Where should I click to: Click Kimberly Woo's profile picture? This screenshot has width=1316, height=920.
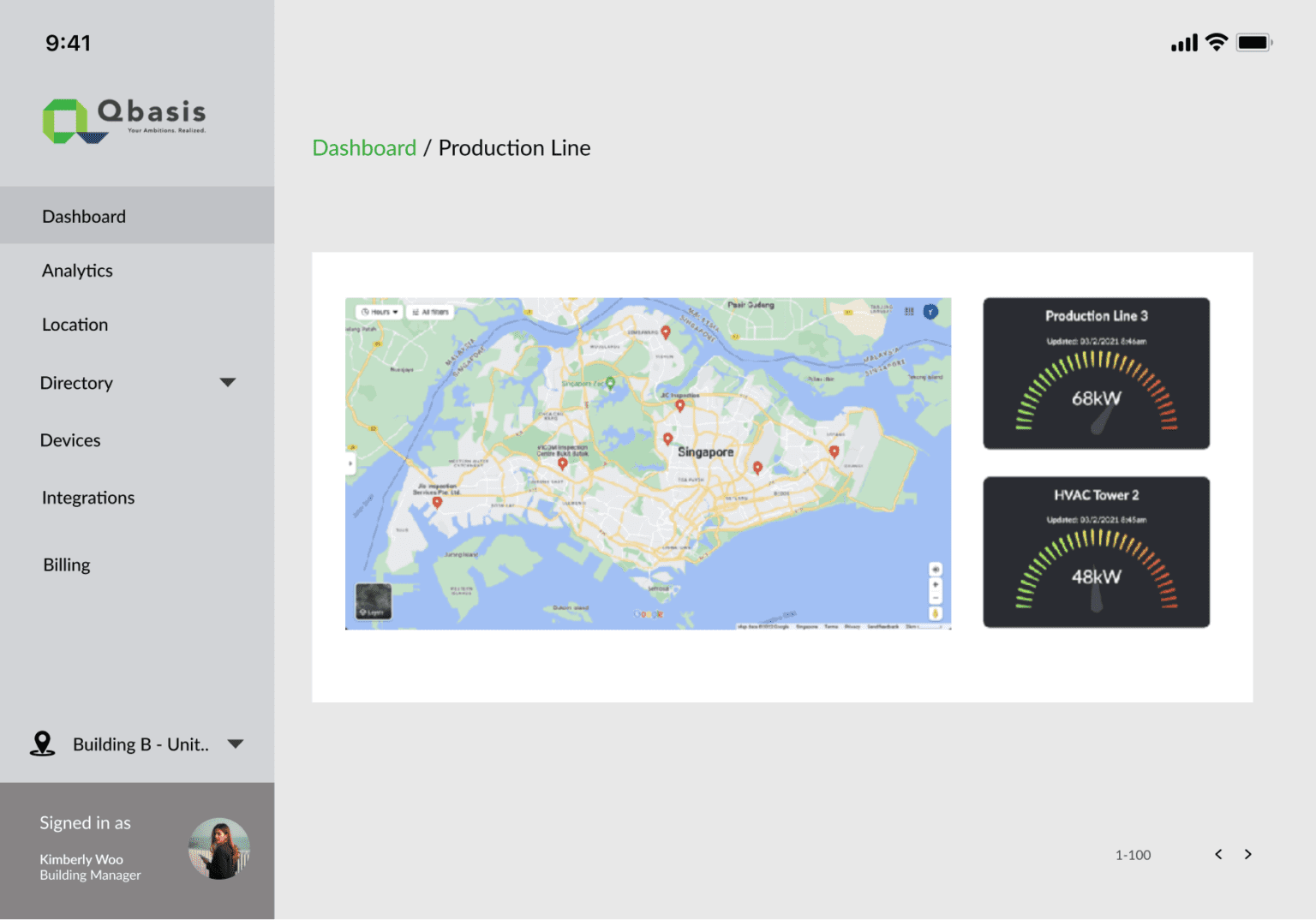(x=218, y=848)
